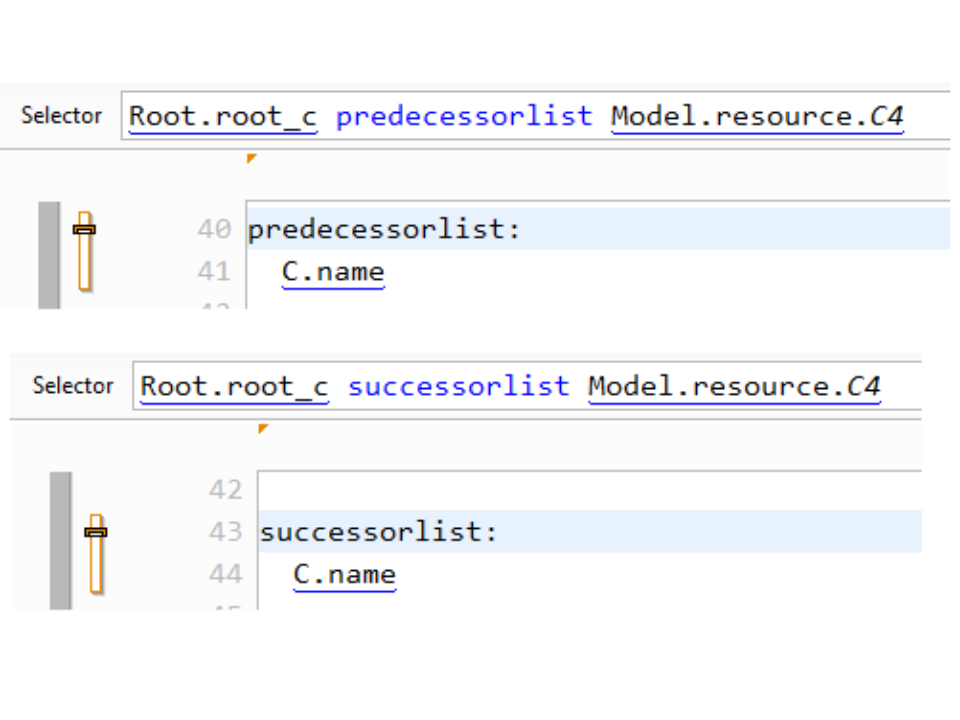Screen dimensions: 960x720
Task: Open the C.name link on line 44
Action: click(x=344, y=575)
